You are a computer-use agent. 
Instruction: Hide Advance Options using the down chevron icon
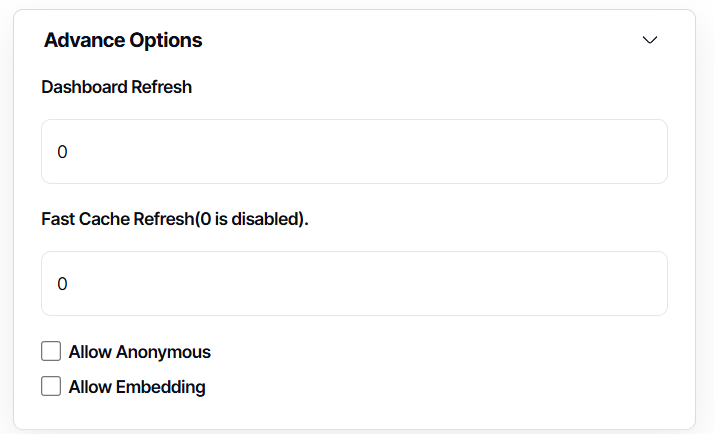(650, 40)
